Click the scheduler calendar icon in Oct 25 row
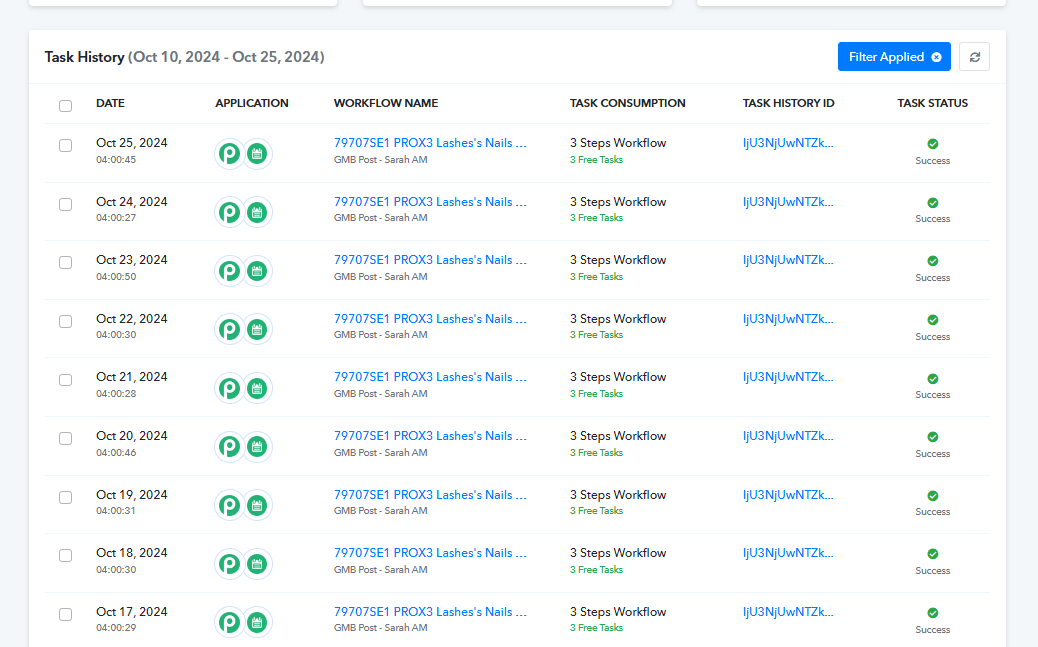Screen dimensions: 1038x647 pyautogui.click(x=257, y=154)
